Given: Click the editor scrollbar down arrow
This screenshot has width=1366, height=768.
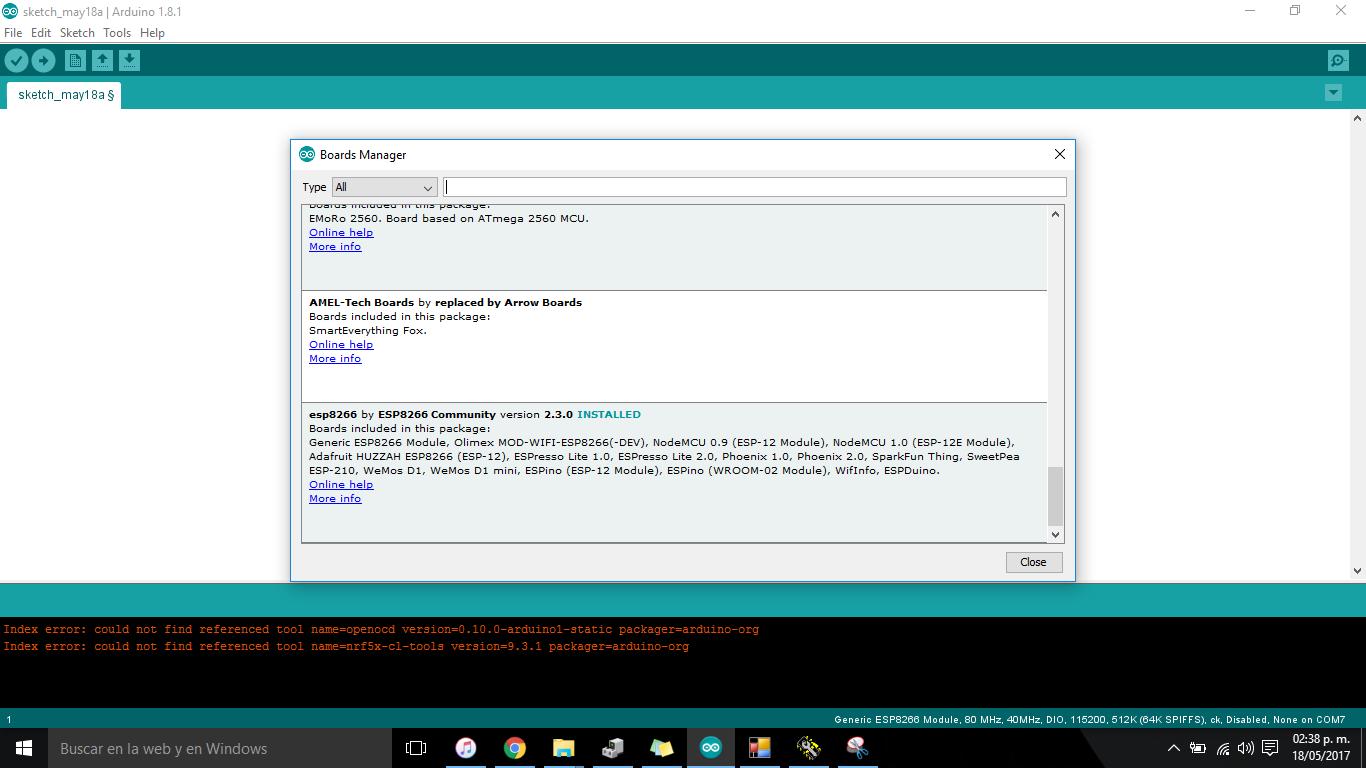Looking at the screenshot, I should (x=1357, y=571).
